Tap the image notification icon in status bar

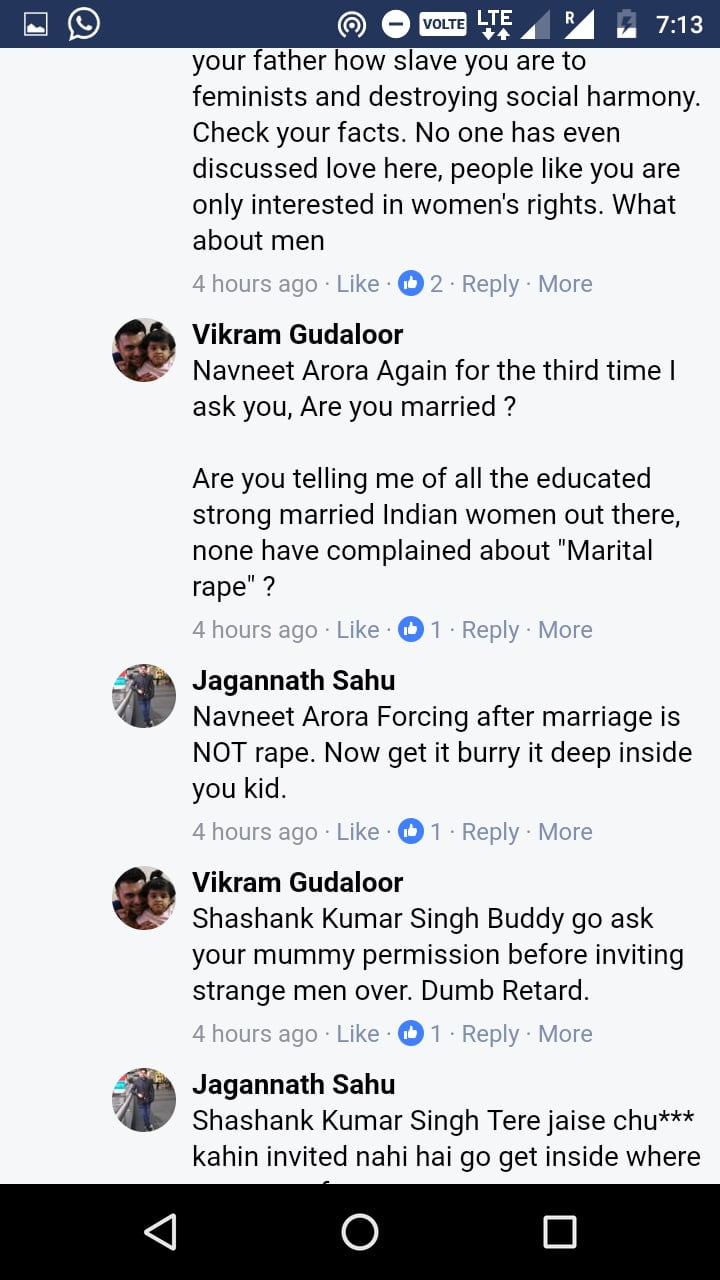[x=35, y=24]
